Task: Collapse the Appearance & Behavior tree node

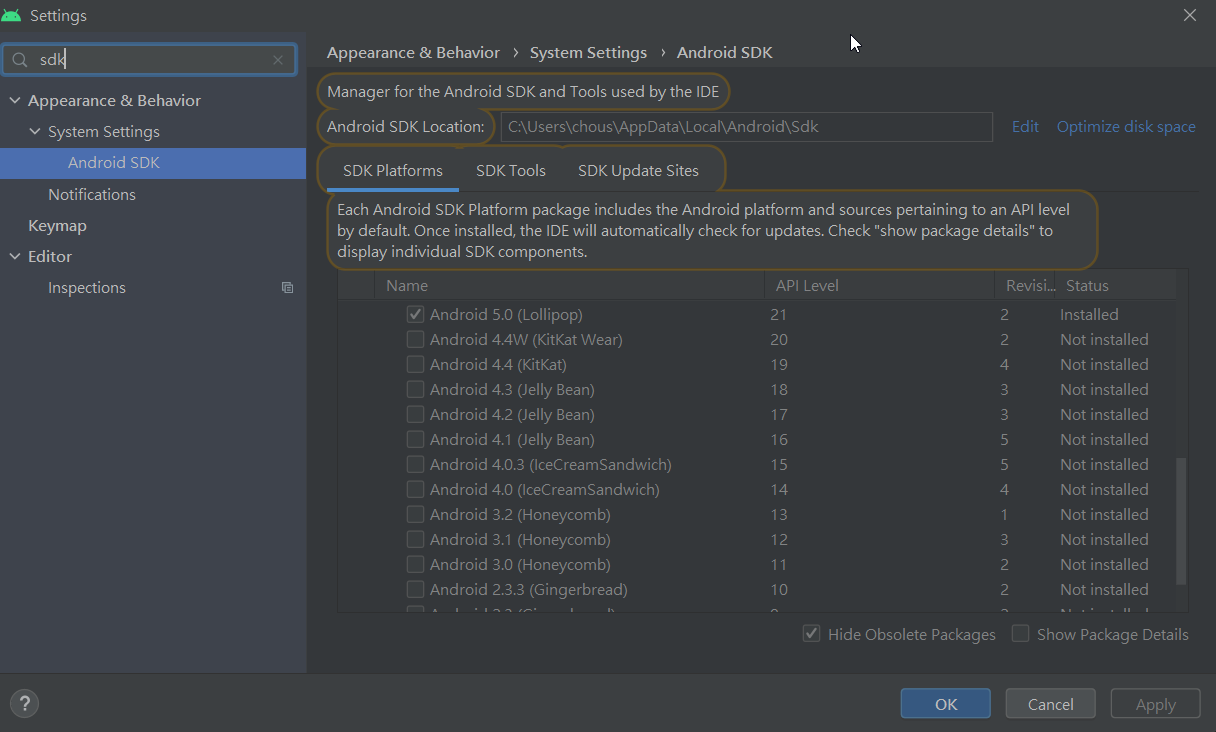Action: pyautogui.click(x=15, y=101)
